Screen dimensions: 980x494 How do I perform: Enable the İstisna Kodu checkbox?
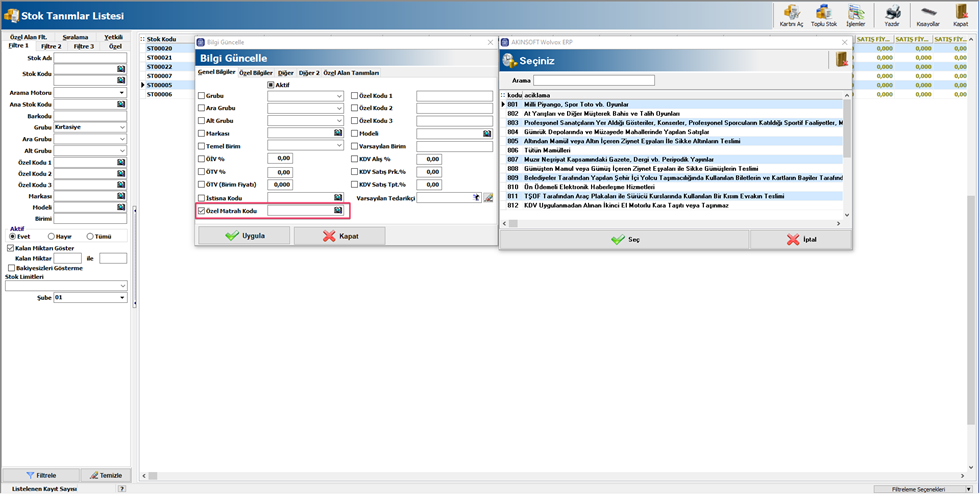click(x=202, y=198)
